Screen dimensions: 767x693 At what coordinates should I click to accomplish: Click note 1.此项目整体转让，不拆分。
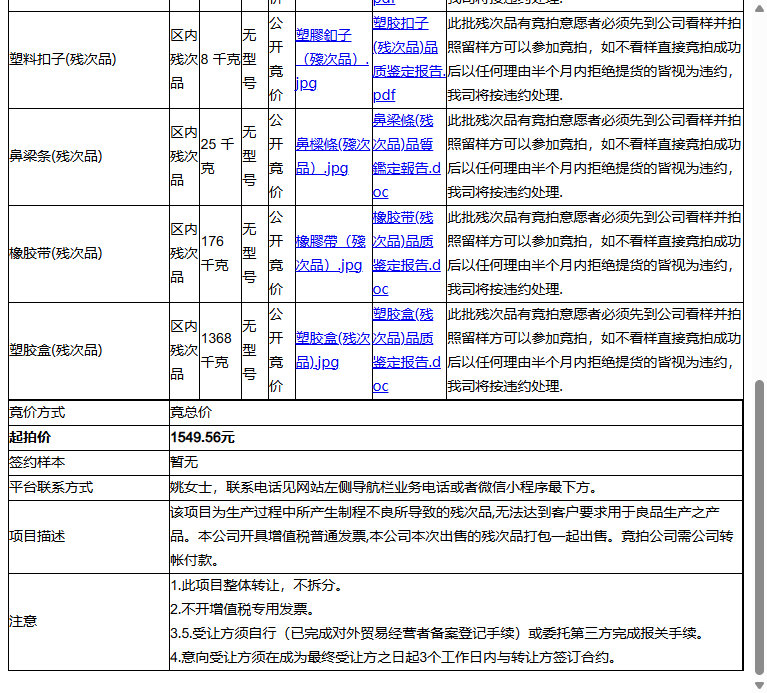pos(257,585)
